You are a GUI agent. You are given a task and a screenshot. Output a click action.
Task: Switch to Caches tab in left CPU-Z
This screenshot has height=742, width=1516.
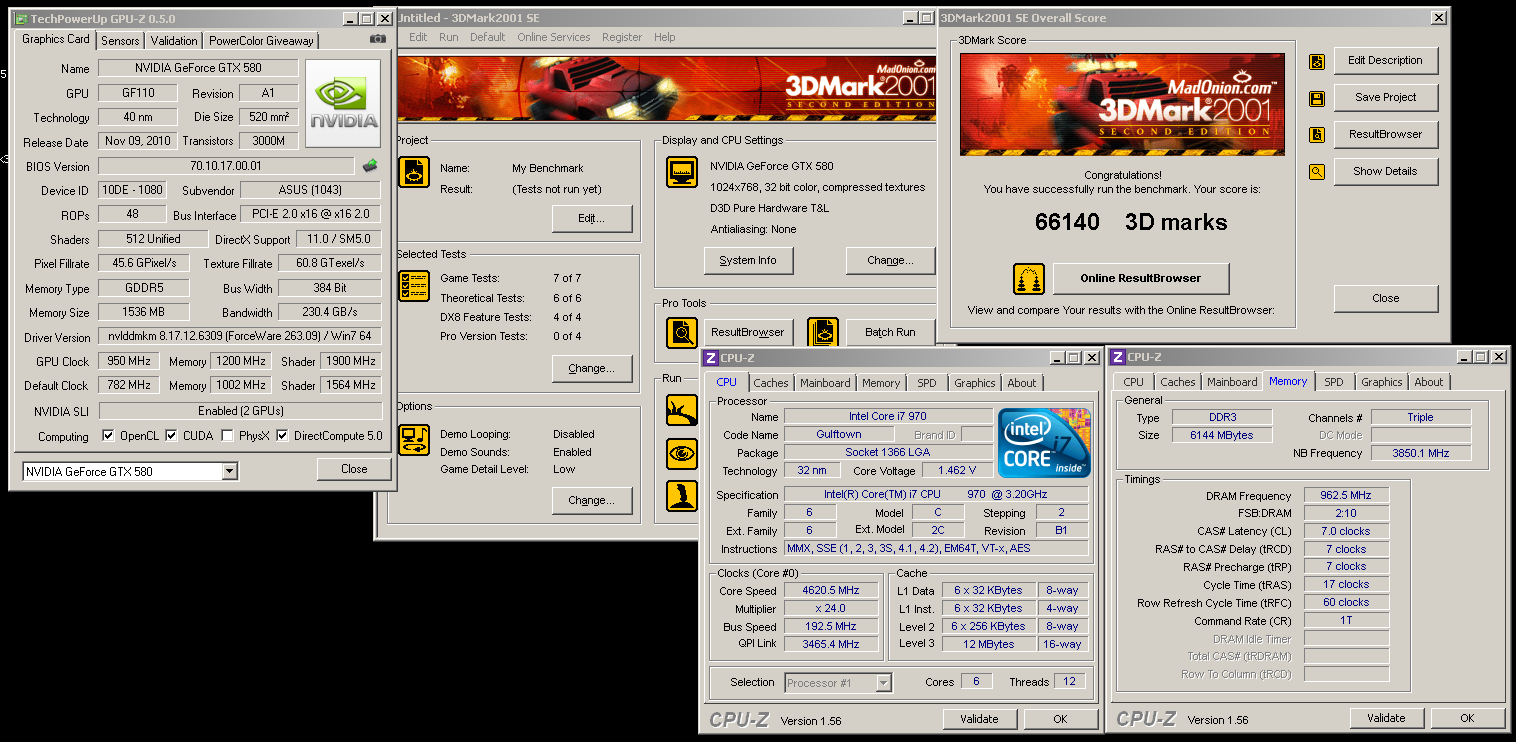tap(771, 383)
